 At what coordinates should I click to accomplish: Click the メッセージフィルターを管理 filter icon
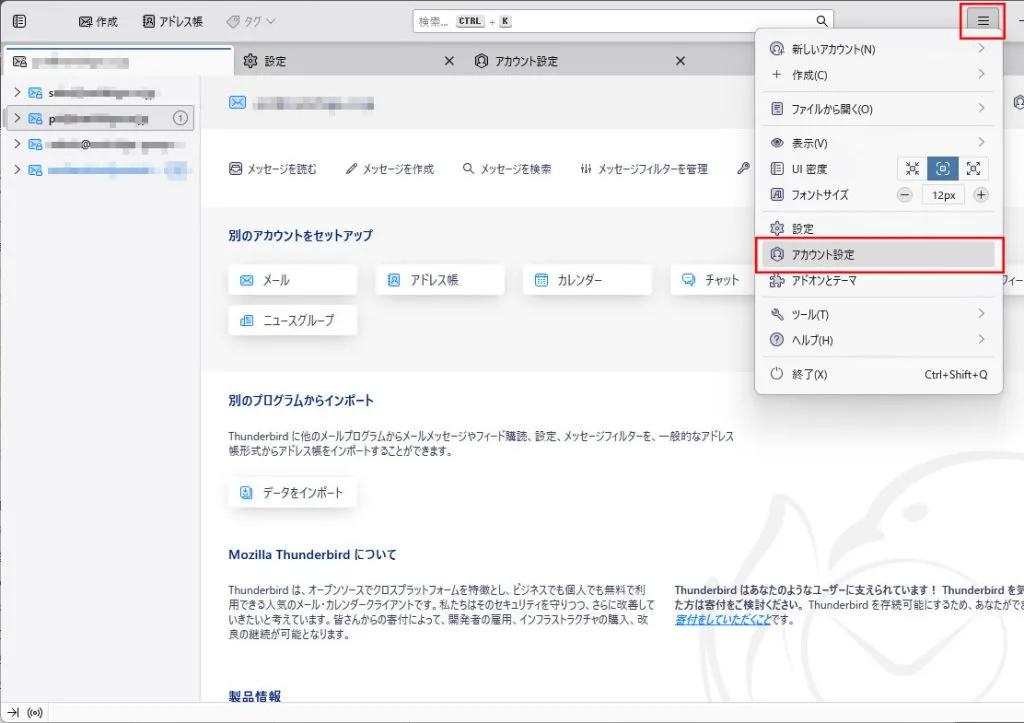coord(586,169)
